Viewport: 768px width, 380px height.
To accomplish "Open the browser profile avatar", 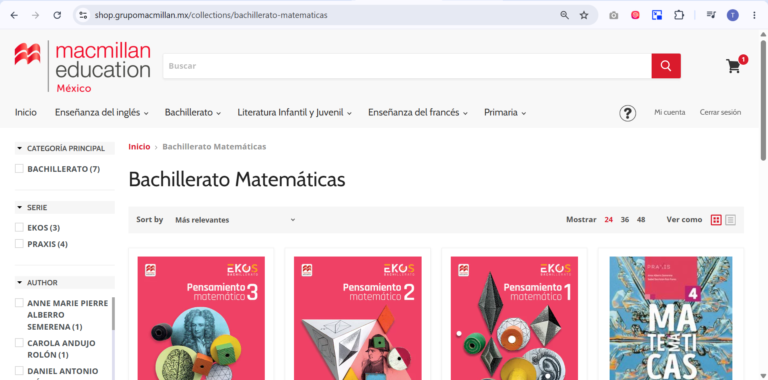I will pos(732,15).
